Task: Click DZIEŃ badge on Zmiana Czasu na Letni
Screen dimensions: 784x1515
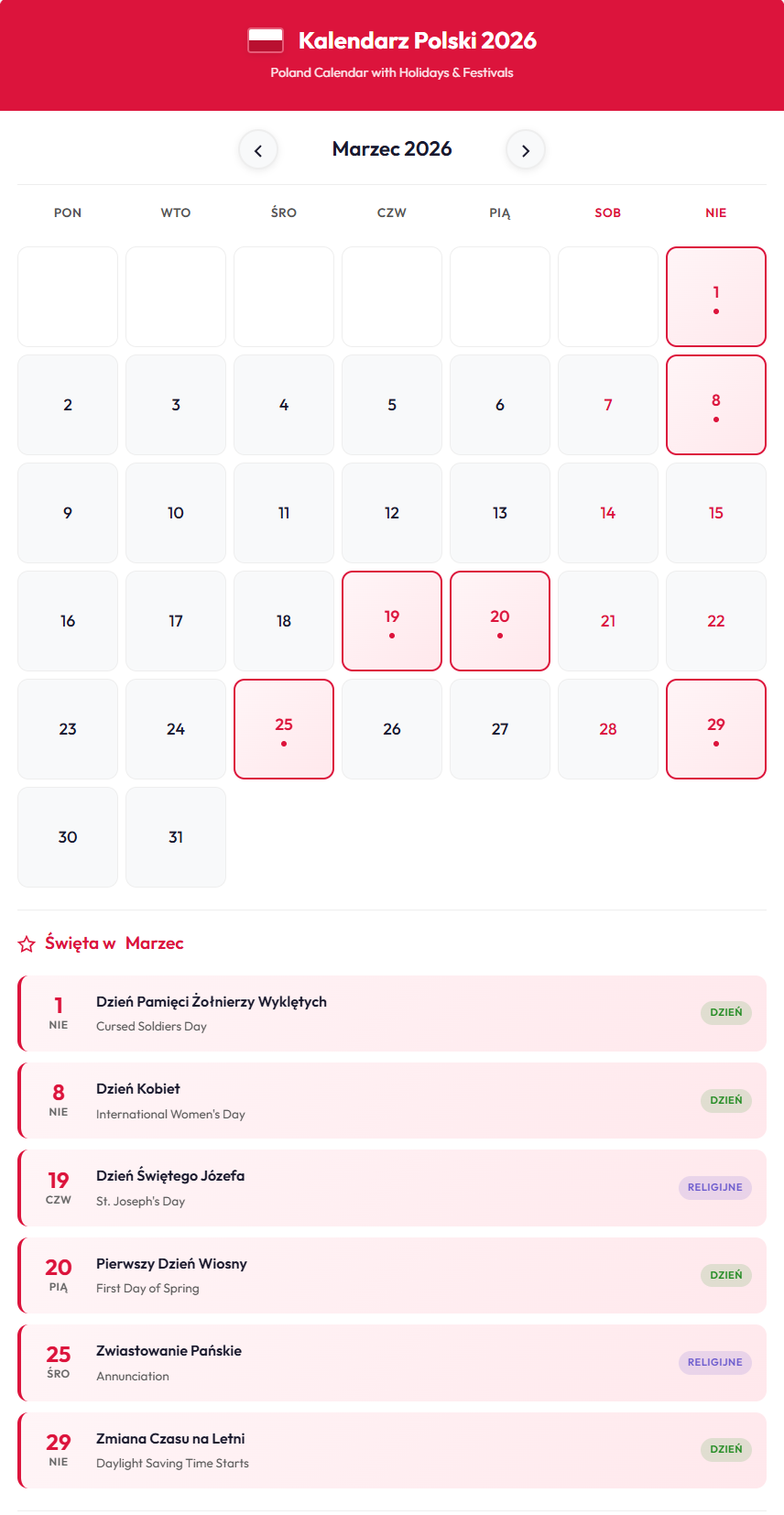Action: (726, 1449)
